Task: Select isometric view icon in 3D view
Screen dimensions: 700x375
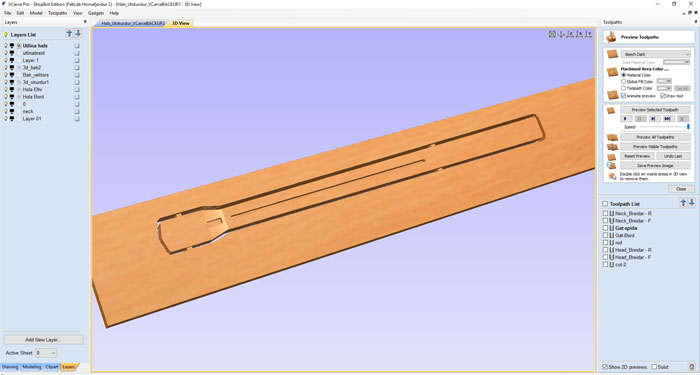Action: tap(561, 34)
